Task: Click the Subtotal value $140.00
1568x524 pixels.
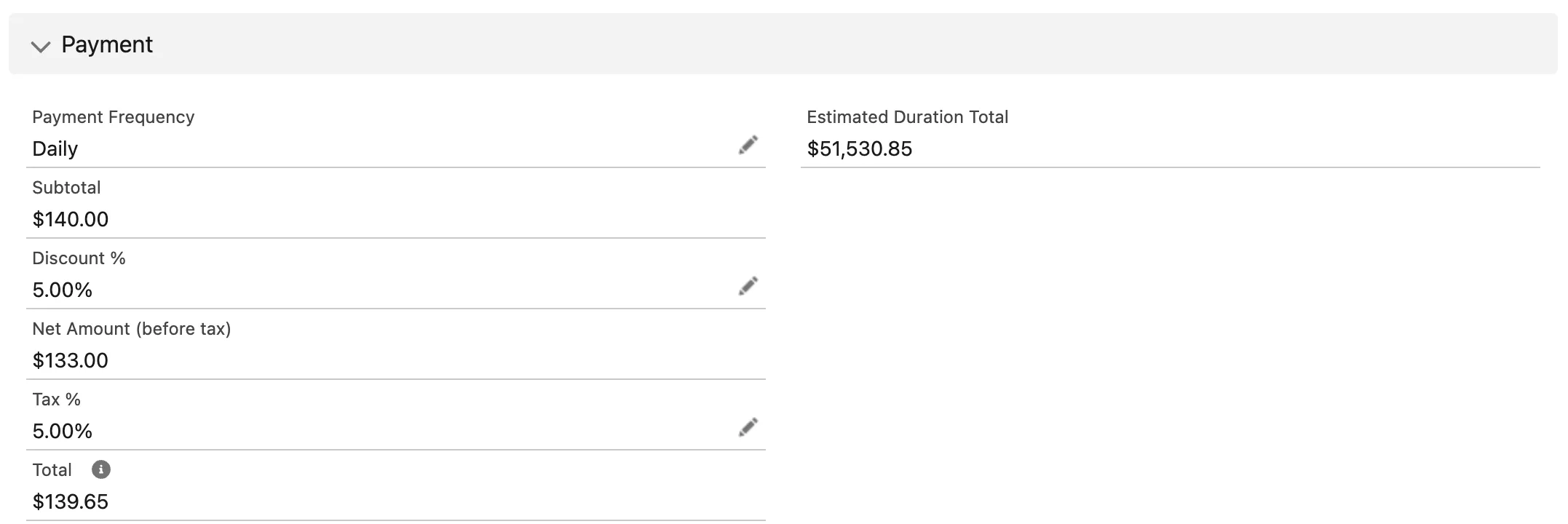Action: [x=71, y=219]
